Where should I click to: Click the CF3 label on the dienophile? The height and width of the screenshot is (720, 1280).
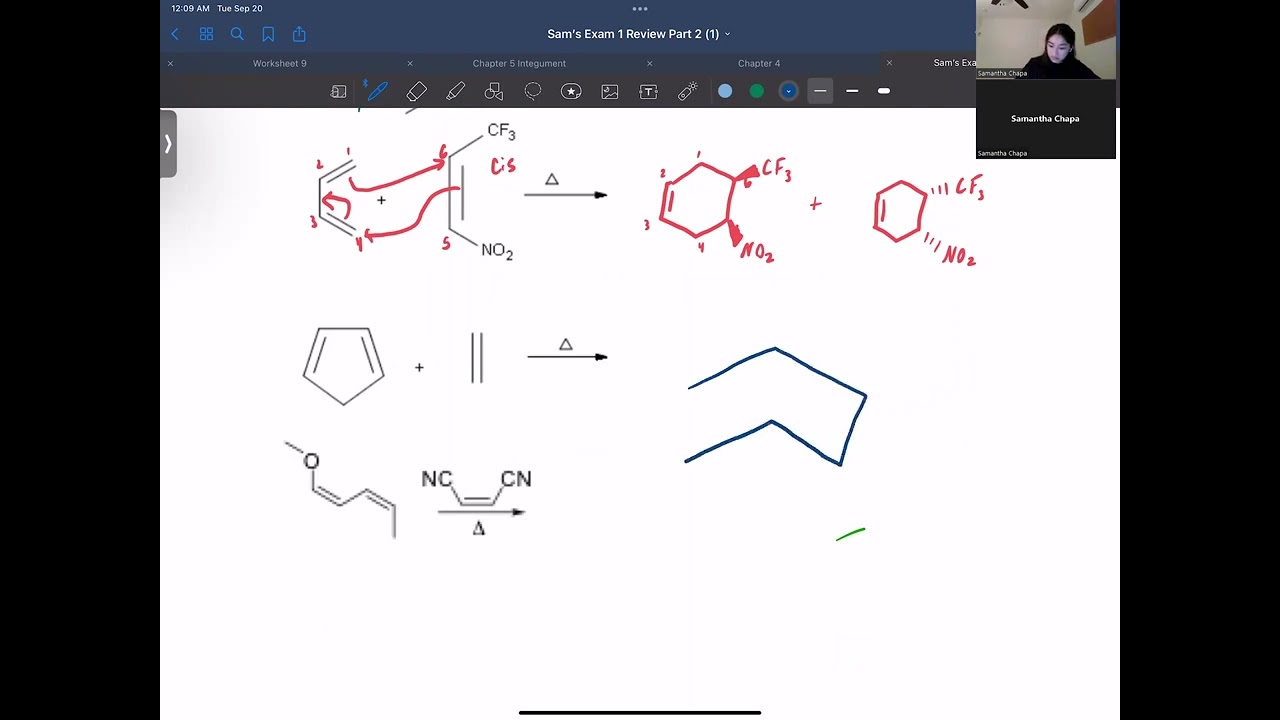click(x=501, y=131)
